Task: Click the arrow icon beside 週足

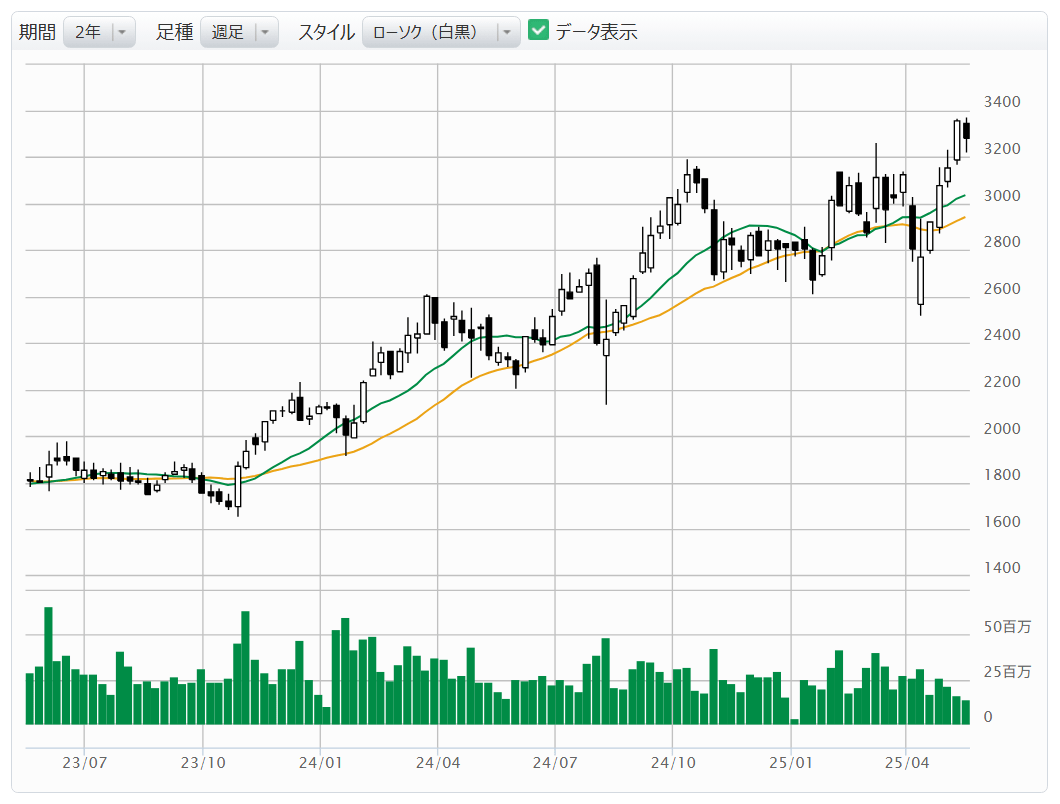Action: [265, 32]
